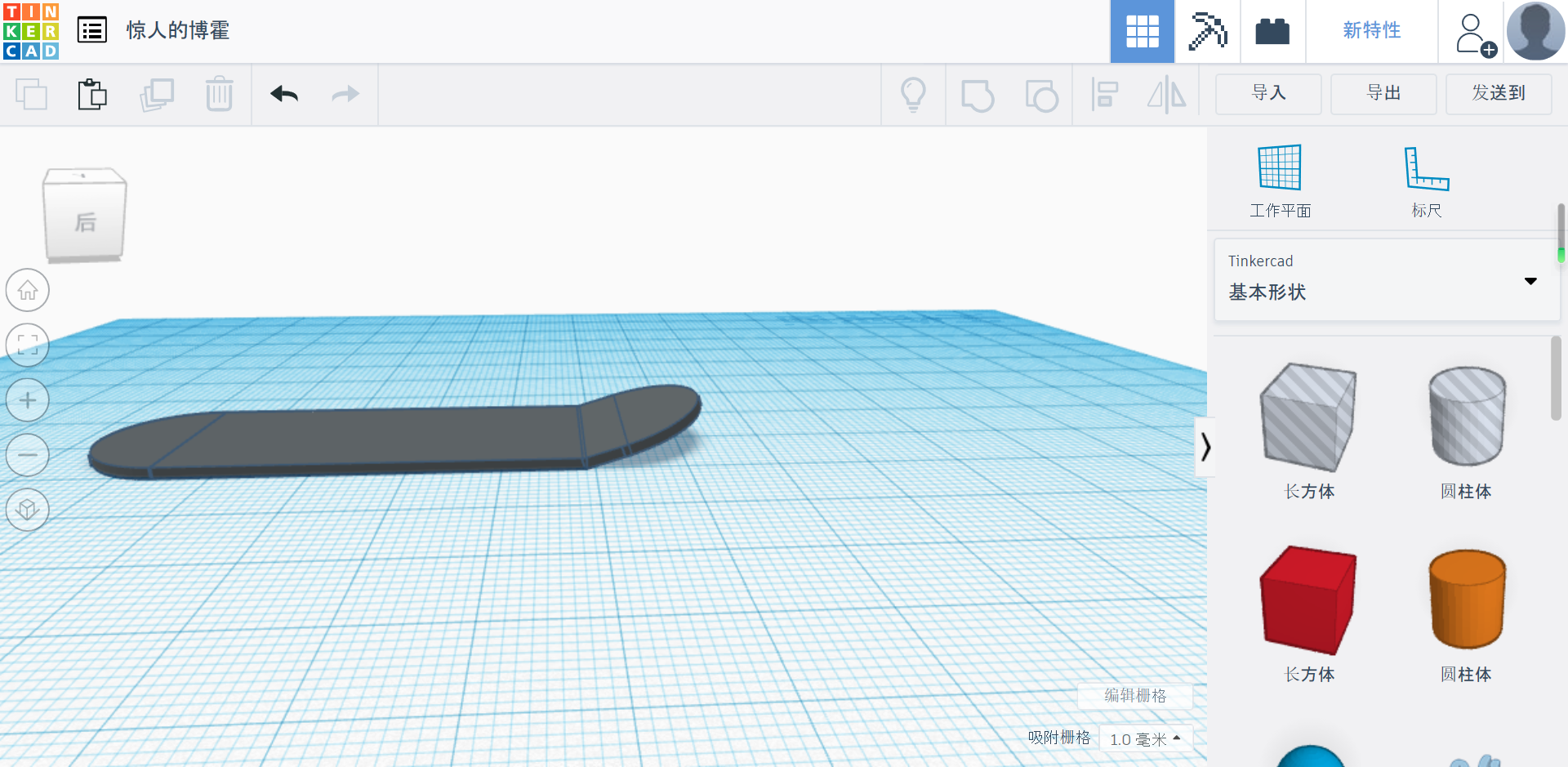
Task: Click the Copy toolbar icon
Action: pyautogui.click(x=31, y=94)
